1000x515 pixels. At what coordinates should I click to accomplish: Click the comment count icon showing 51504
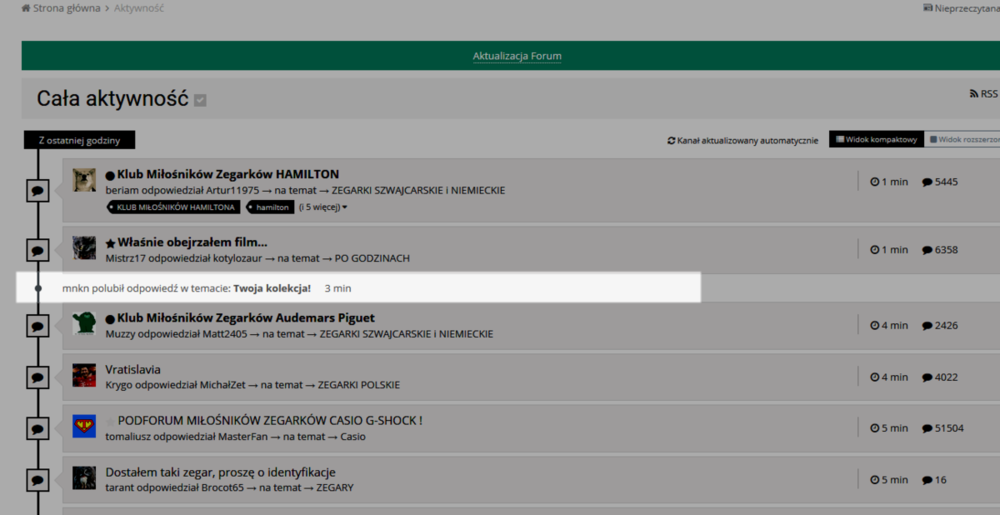point(927,428)
